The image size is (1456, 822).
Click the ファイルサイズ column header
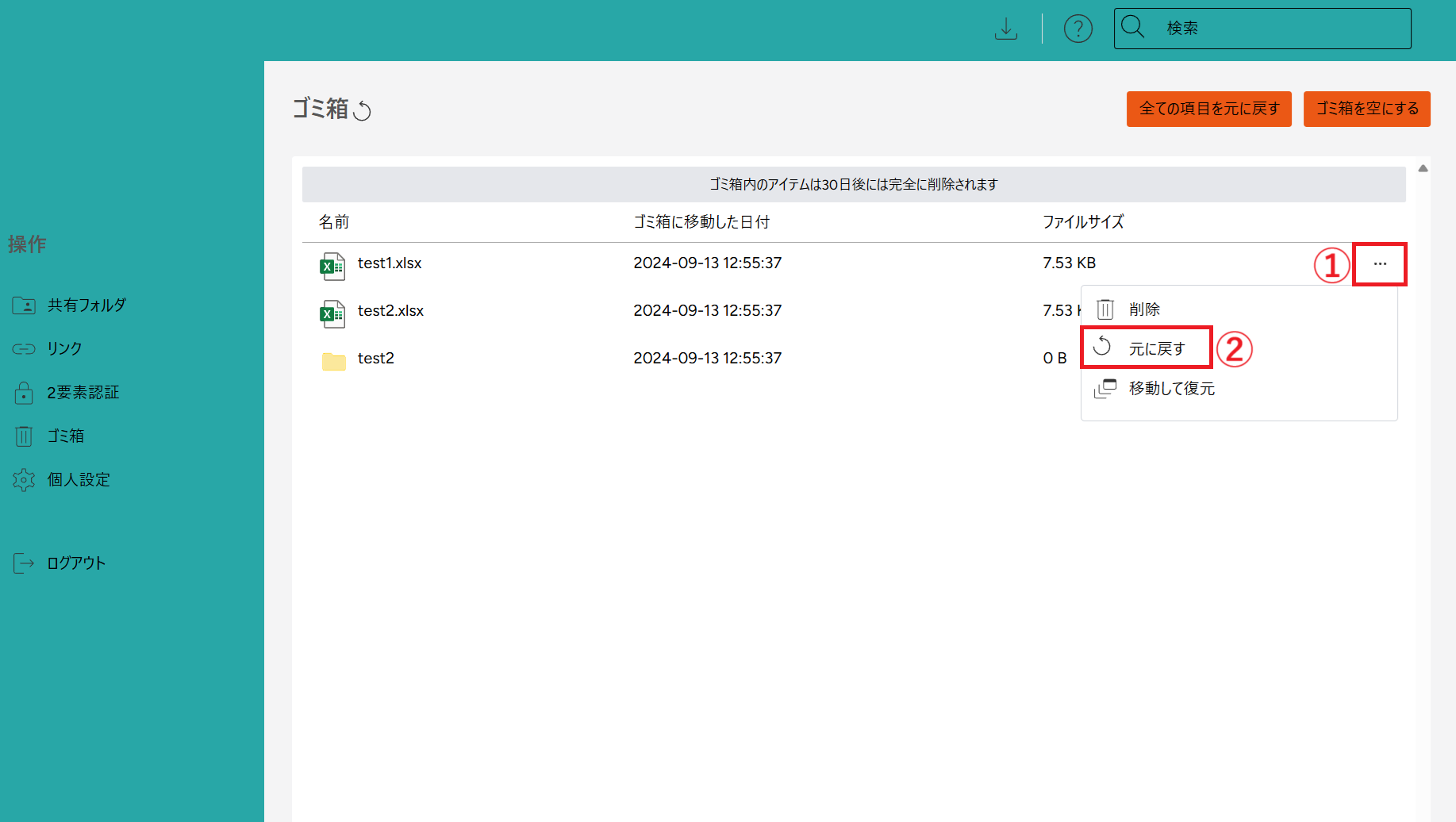pos(1083,222)
